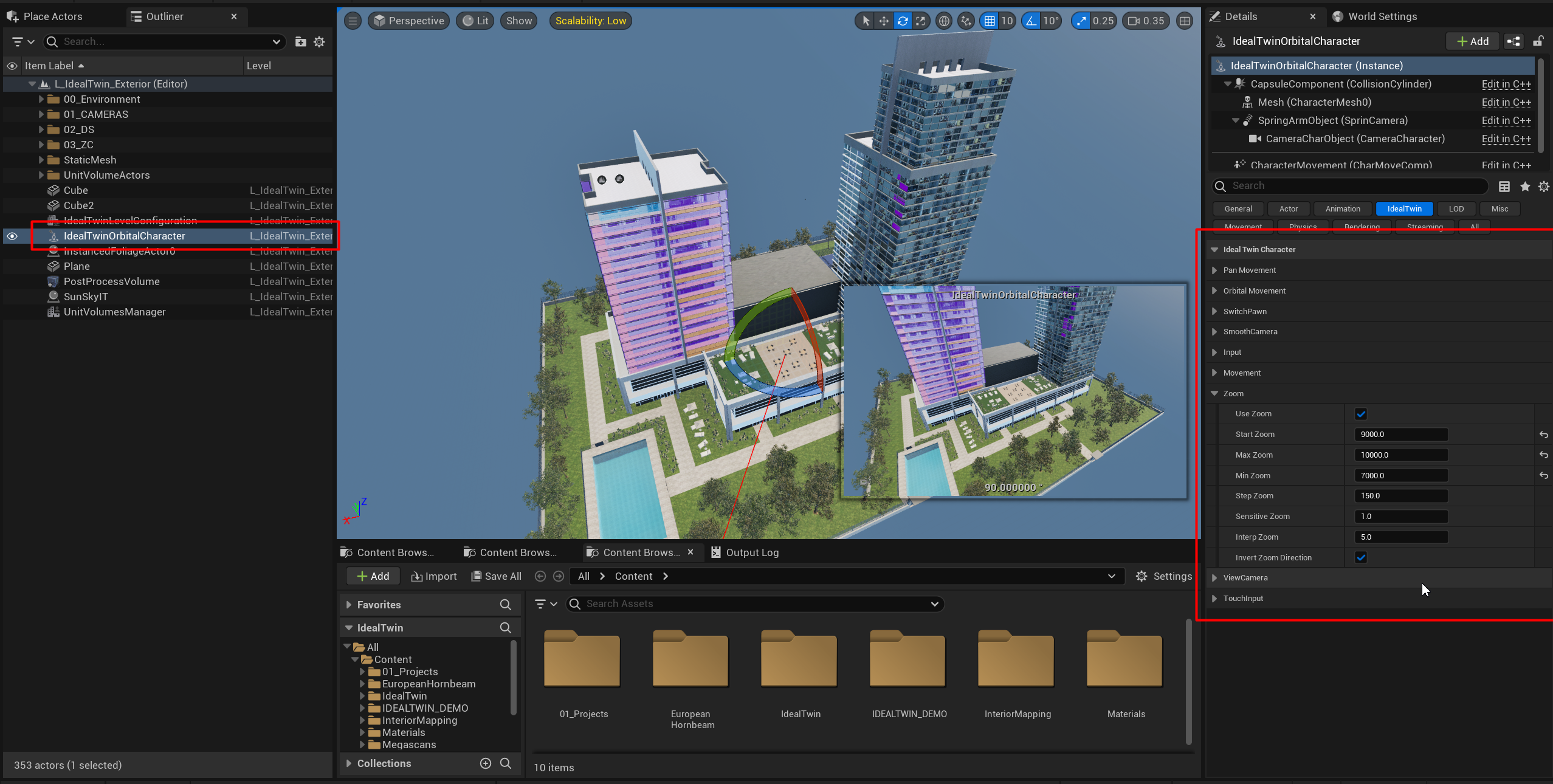Open property matrix table icon in Details

(1504, 187)
